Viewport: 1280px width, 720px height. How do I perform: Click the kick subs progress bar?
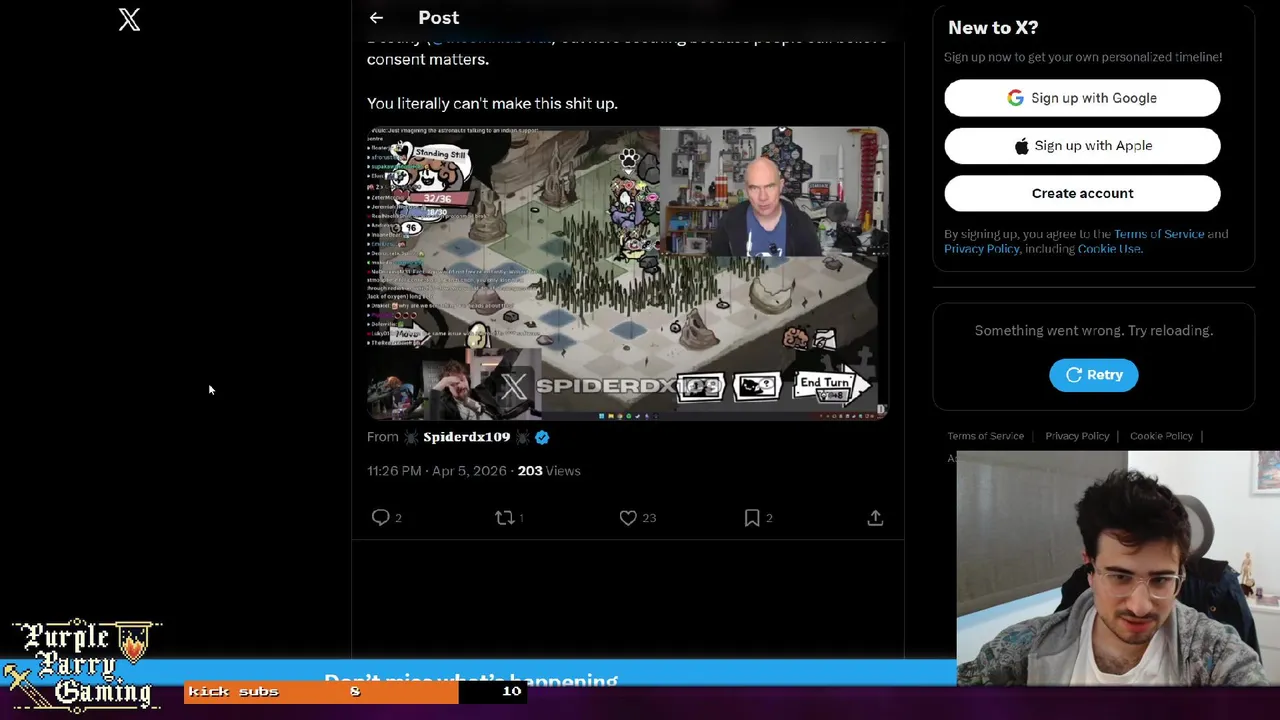click(355, 691)
